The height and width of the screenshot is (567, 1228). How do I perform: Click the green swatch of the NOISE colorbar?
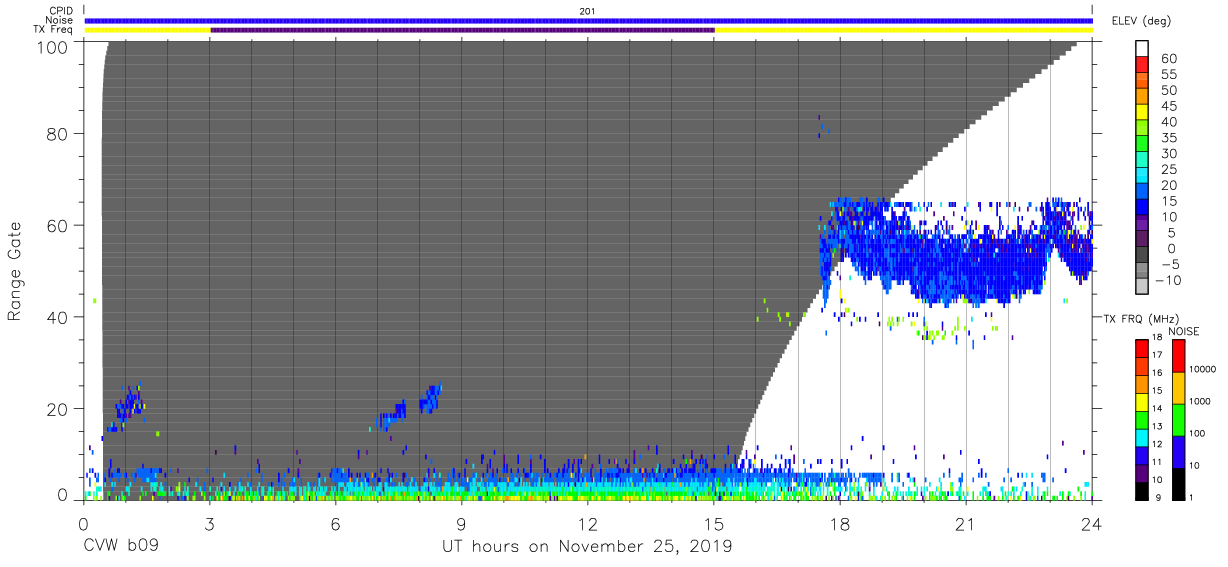coord(1178,419)
